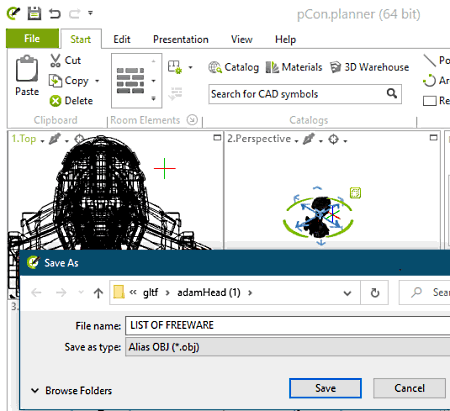The width and height of the screenshot is (450, 411).
Task: Click the Redo arrow icon
Action: click(x=74, y=14)
